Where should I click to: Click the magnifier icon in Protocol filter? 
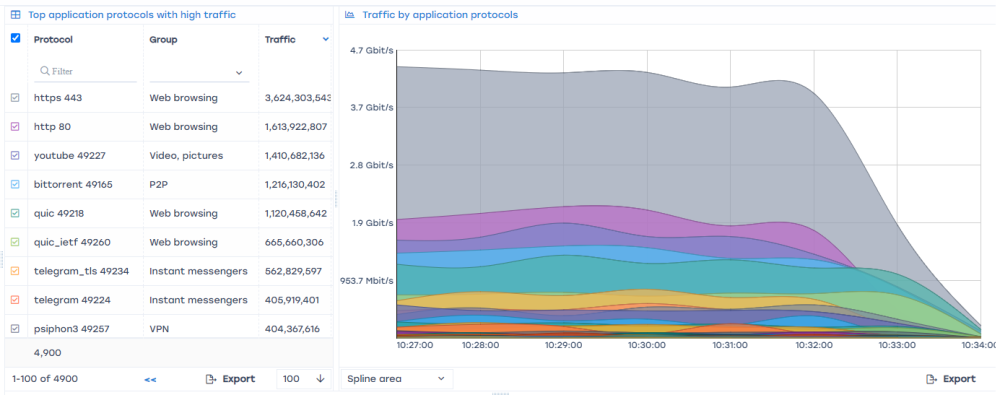click(x=45, y=71)
